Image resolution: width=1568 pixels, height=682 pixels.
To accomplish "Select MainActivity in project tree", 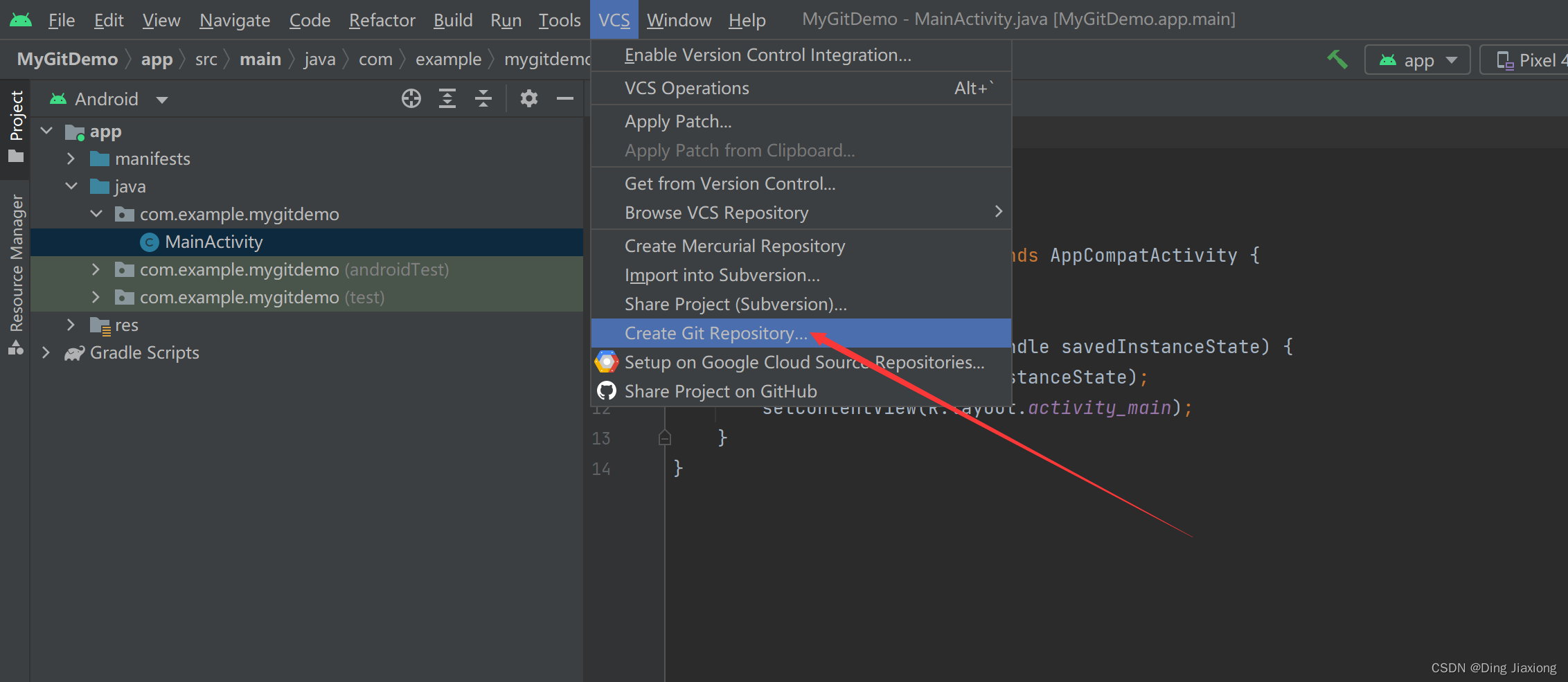I will [x=307, y=242].
